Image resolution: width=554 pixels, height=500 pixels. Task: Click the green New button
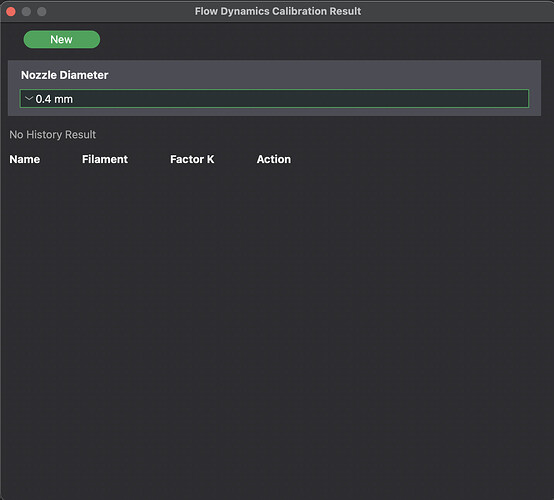point(62,39)
